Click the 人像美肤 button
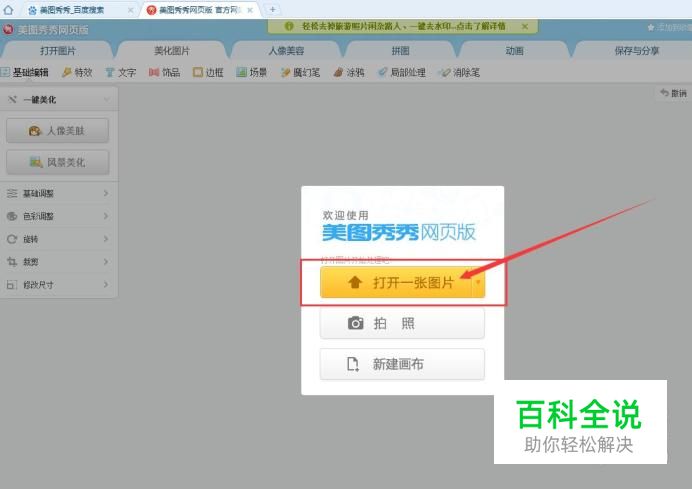The image size is (692, 489). 57,131
